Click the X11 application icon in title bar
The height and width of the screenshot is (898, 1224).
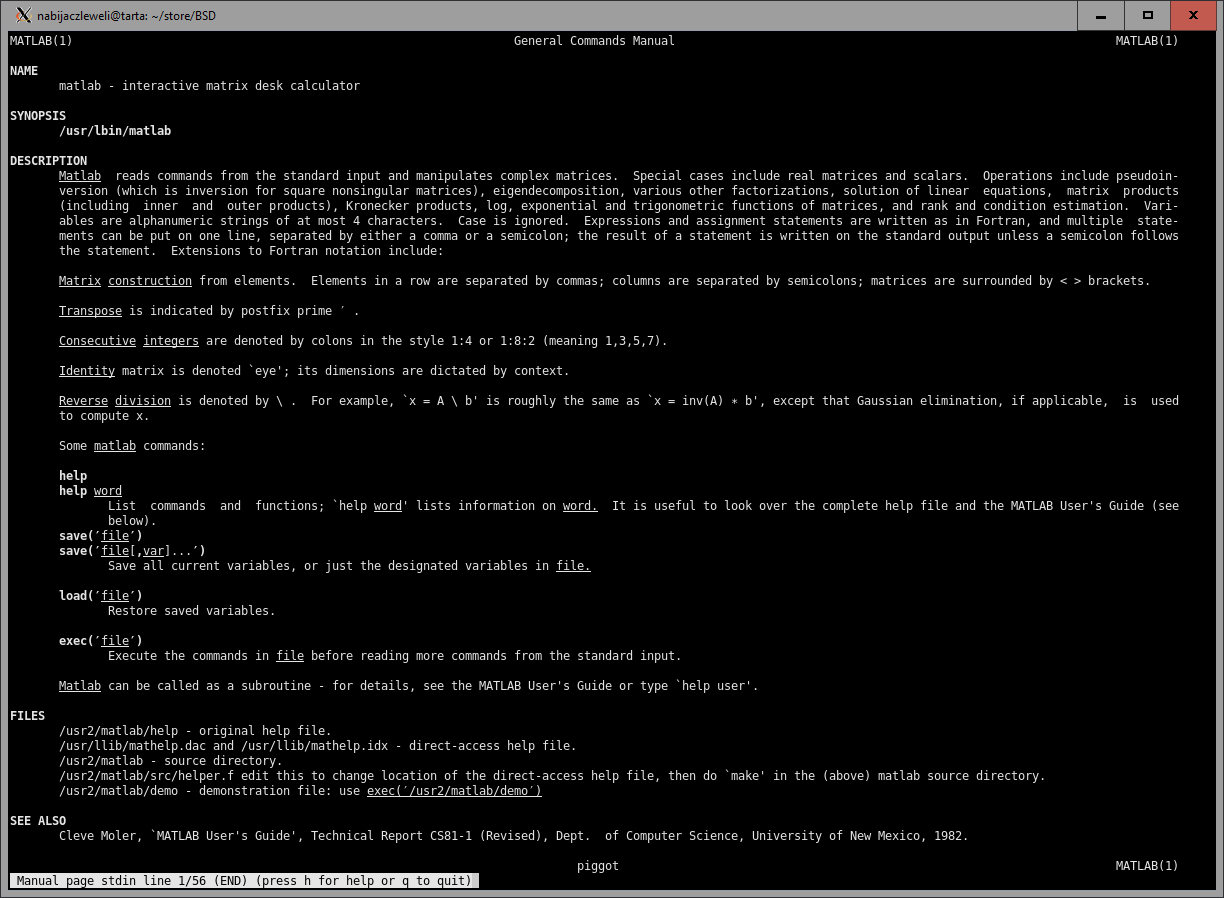[x=23, y=15]
